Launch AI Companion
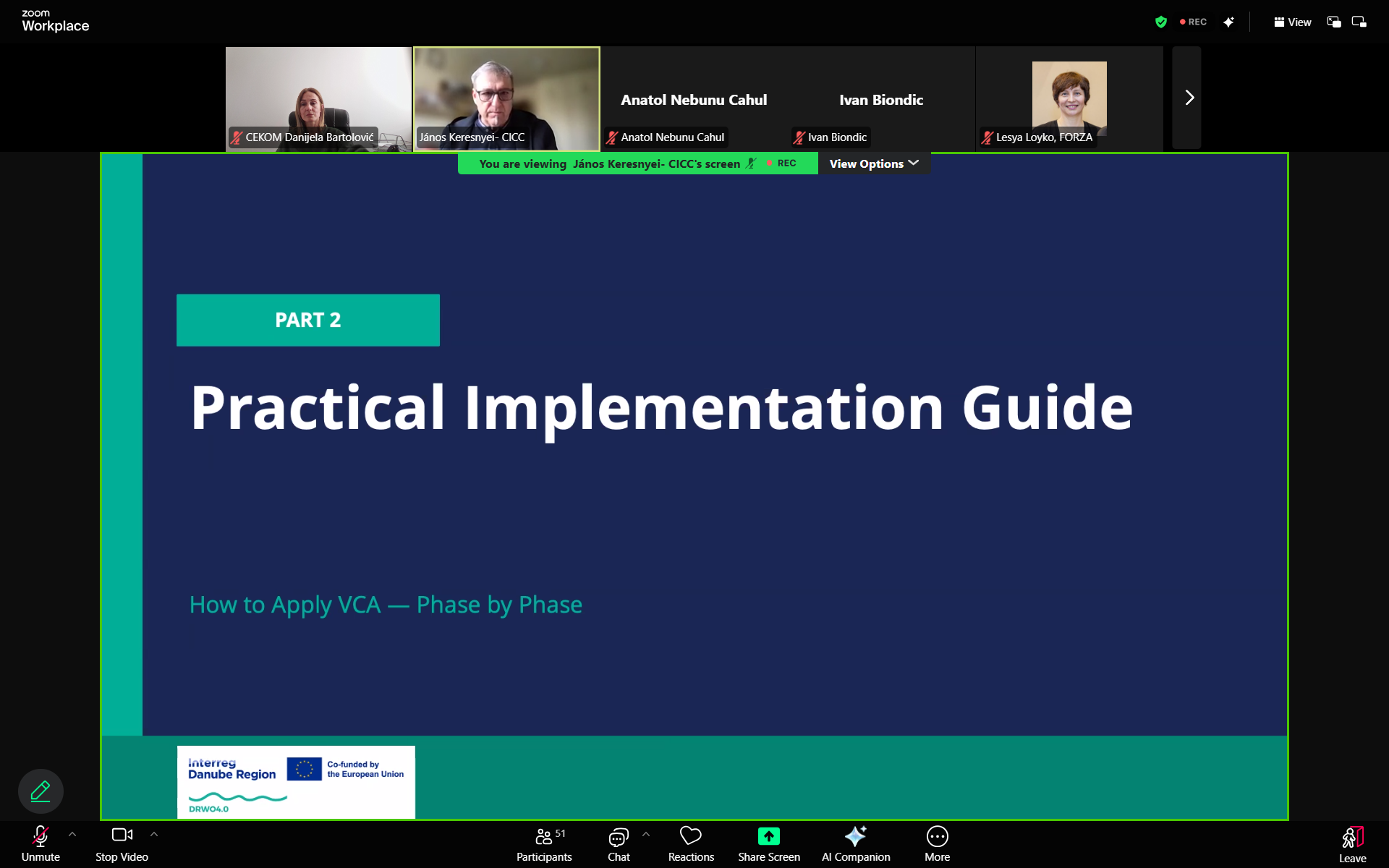 pyautogui.click(x=856, y=843)
